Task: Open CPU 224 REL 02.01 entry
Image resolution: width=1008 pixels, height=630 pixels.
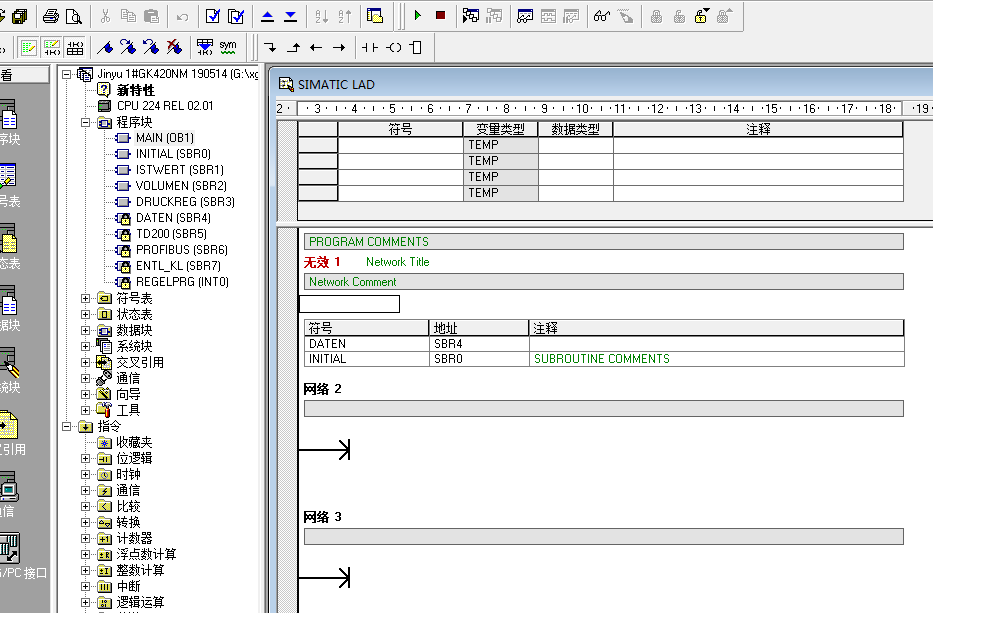Action: point(164,106)
